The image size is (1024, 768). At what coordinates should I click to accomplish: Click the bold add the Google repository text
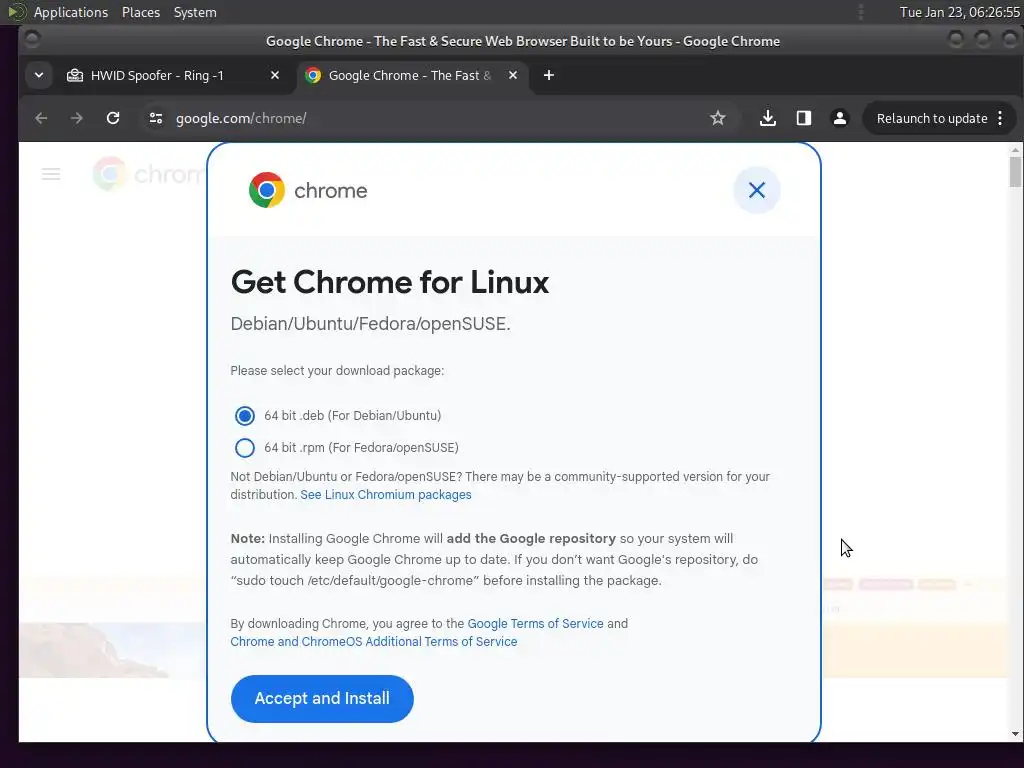531,538
